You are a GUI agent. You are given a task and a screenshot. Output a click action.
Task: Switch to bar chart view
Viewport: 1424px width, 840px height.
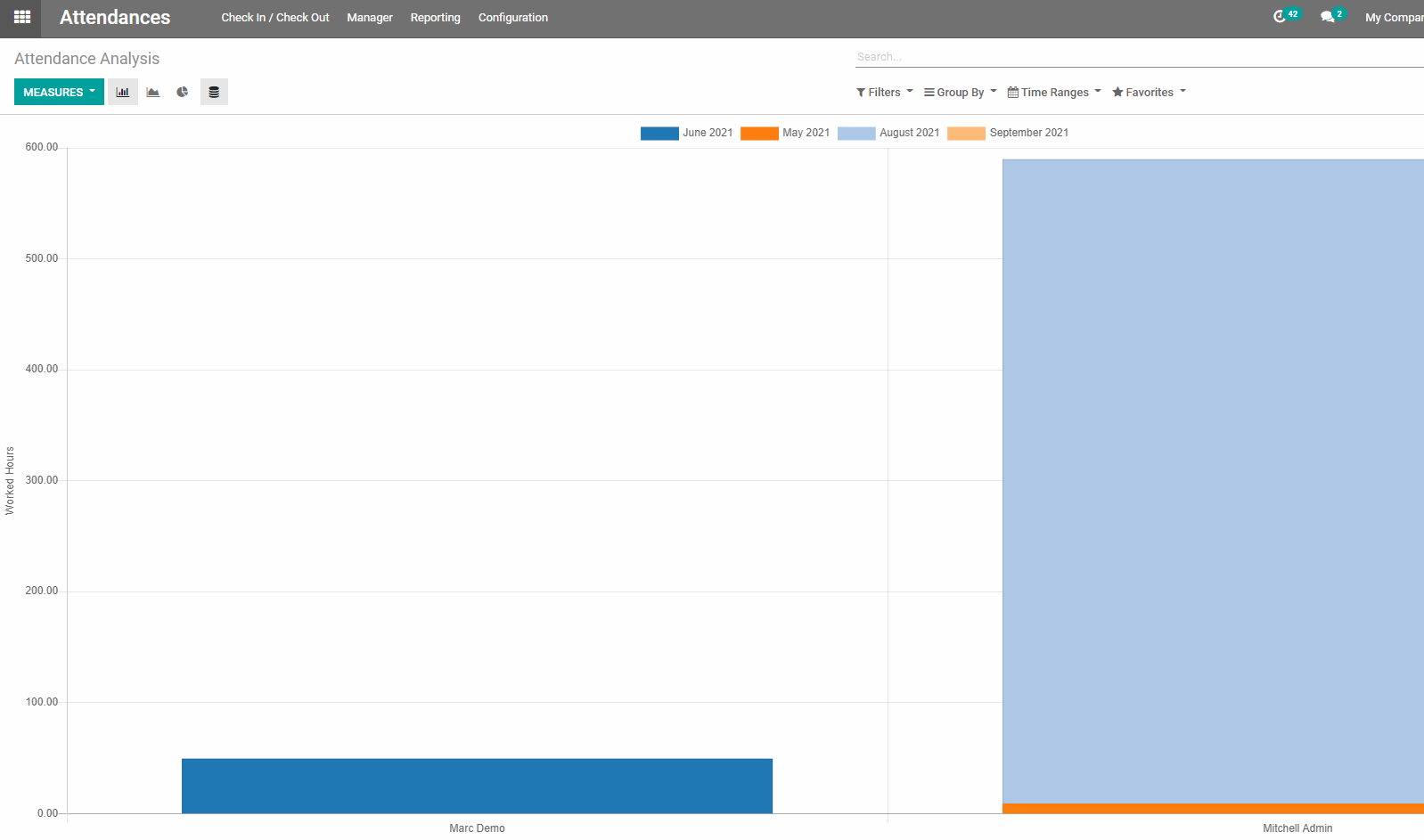123,92
